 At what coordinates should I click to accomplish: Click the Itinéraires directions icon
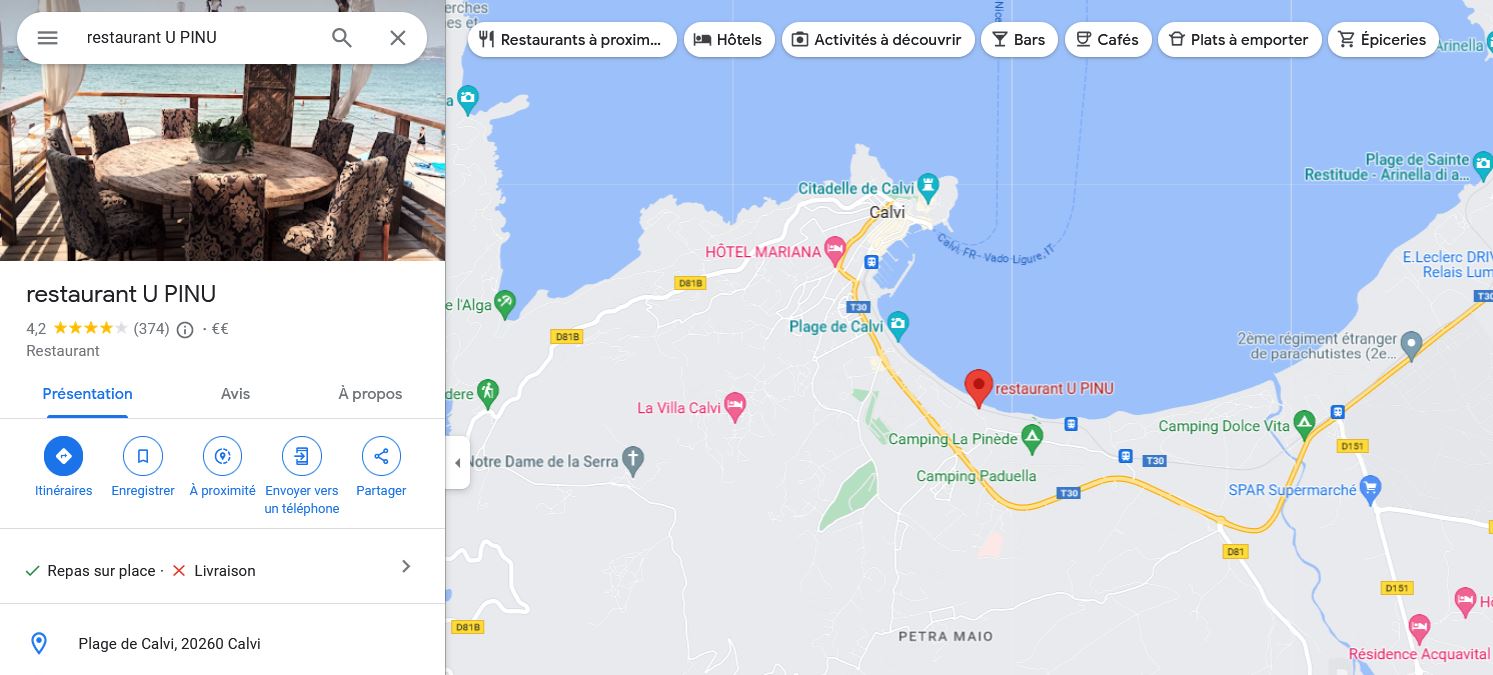(64, 456)
